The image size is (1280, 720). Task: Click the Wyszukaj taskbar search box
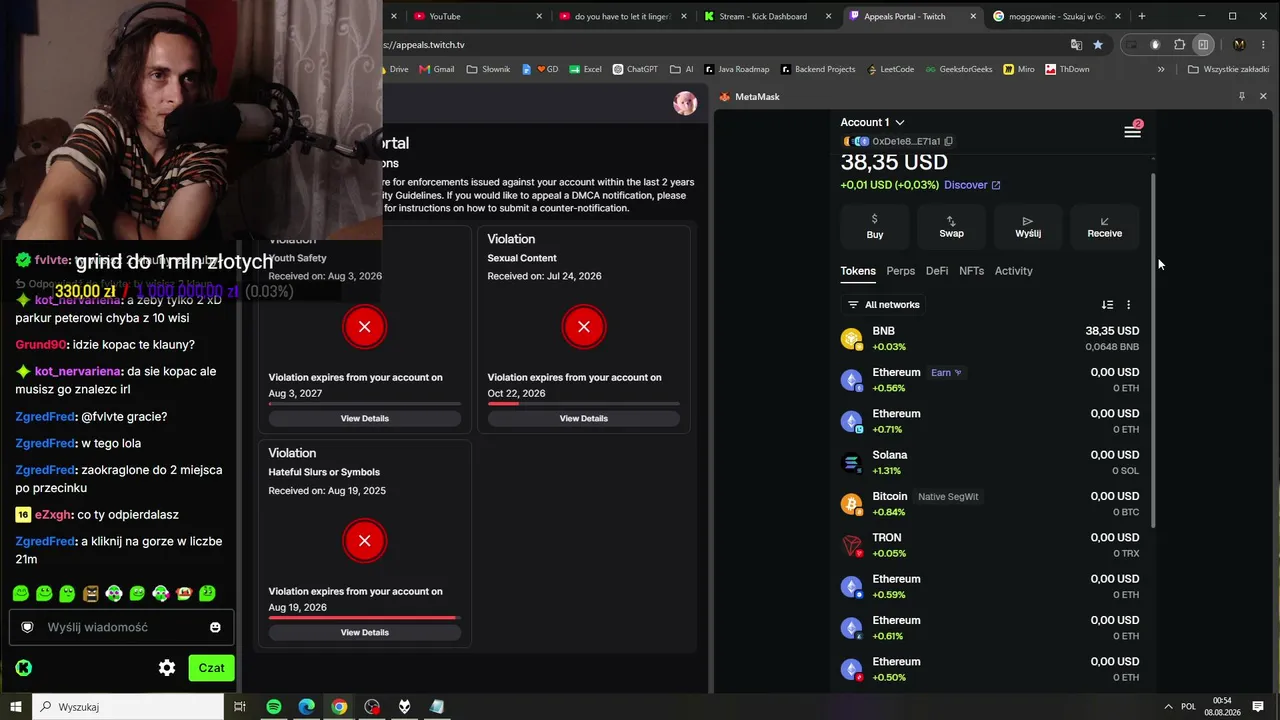click(x=128, y=707)
